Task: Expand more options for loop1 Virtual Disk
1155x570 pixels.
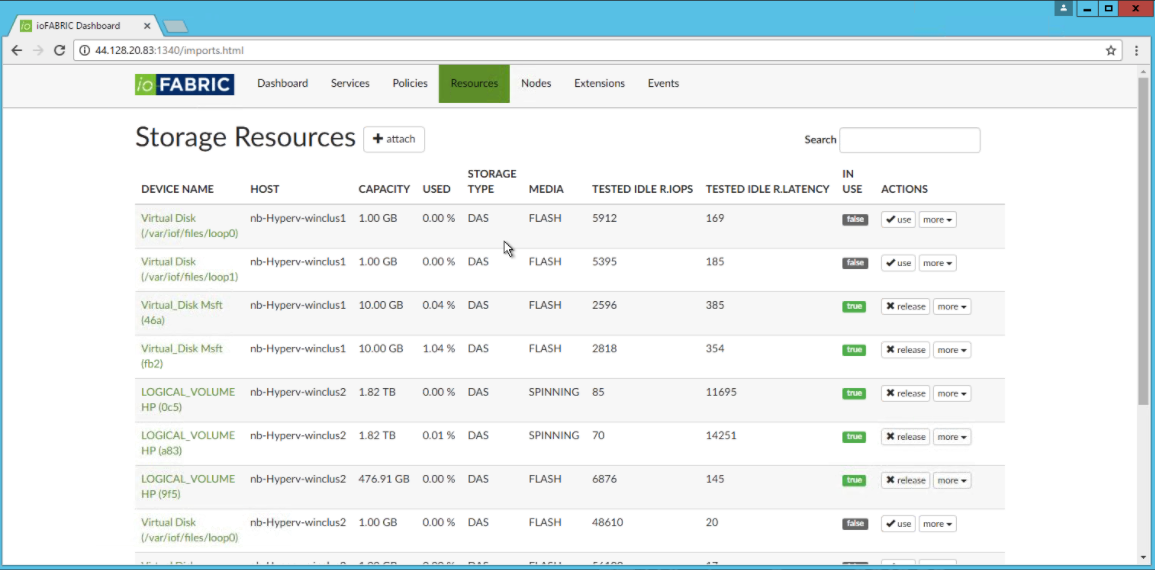Action: tap(937, 263)
